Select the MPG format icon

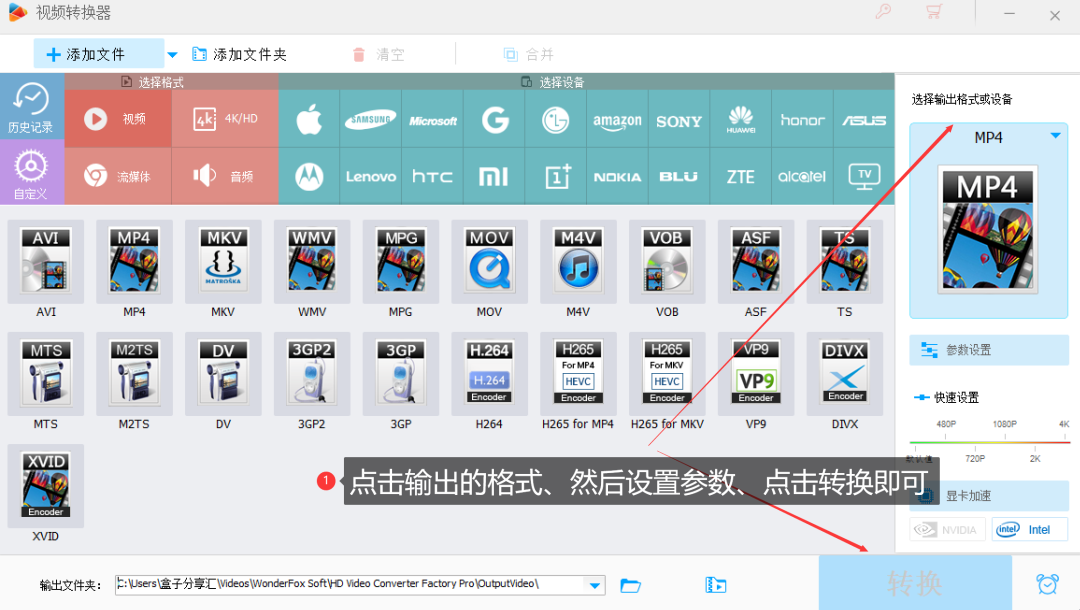(x=401, y=262)
